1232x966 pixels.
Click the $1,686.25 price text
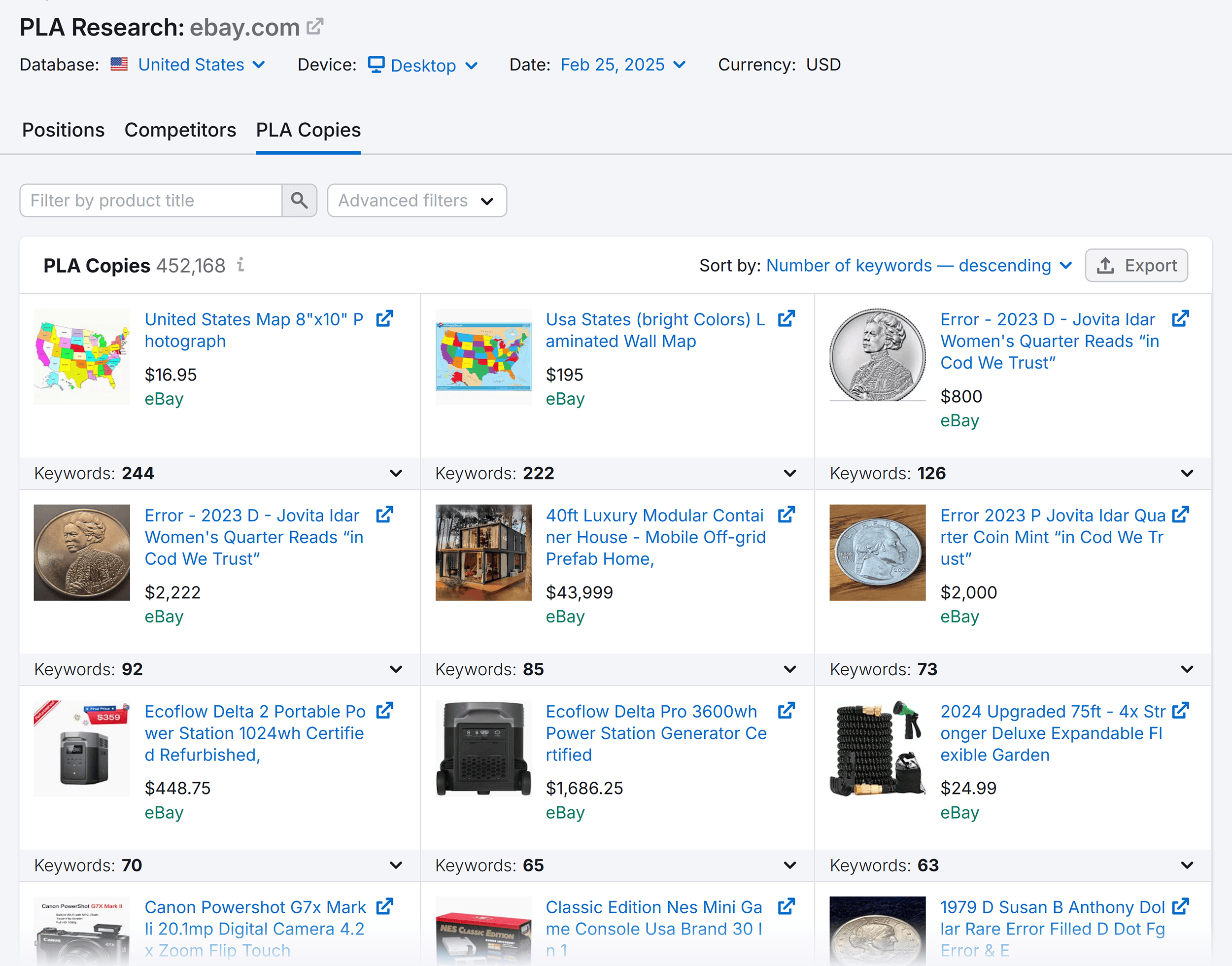tap(584, 788)
